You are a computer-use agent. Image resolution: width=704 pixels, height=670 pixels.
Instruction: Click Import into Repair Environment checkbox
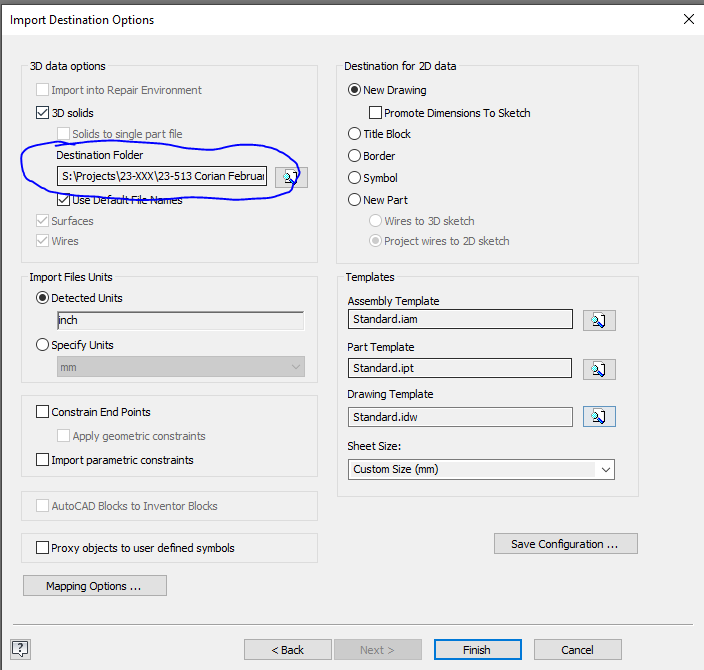pyautogui.click(x=42, y=90)
